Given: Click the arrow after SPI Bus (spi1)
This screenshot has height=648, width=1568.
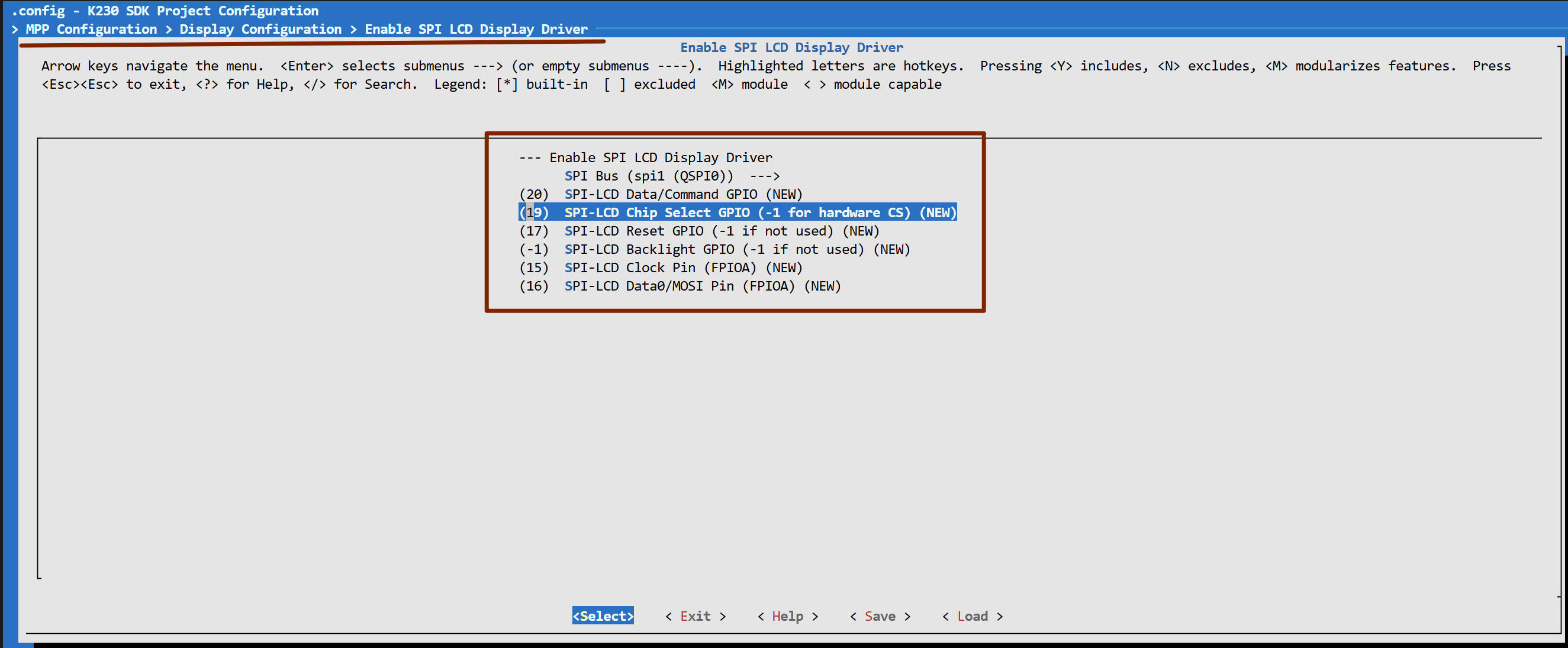Looking at the screenshot, I should coord(765,176).
